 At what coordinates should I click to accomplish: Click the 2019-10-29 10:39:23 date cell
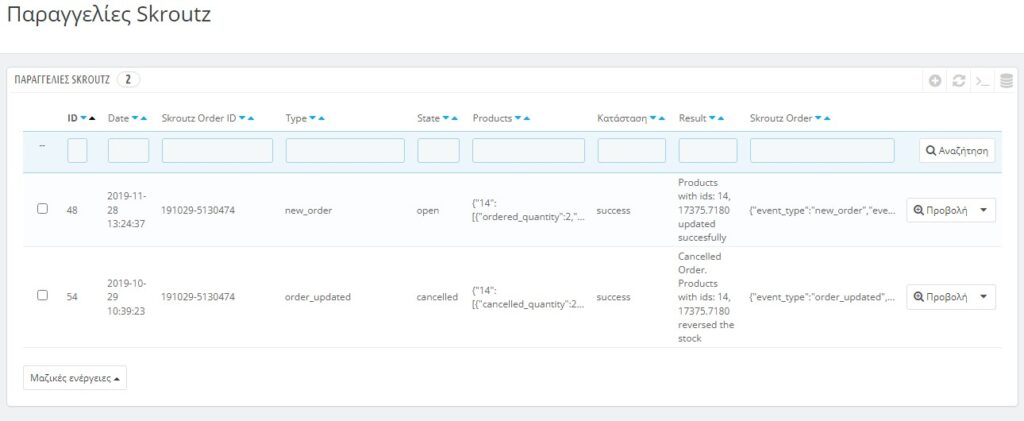point(127,297)
